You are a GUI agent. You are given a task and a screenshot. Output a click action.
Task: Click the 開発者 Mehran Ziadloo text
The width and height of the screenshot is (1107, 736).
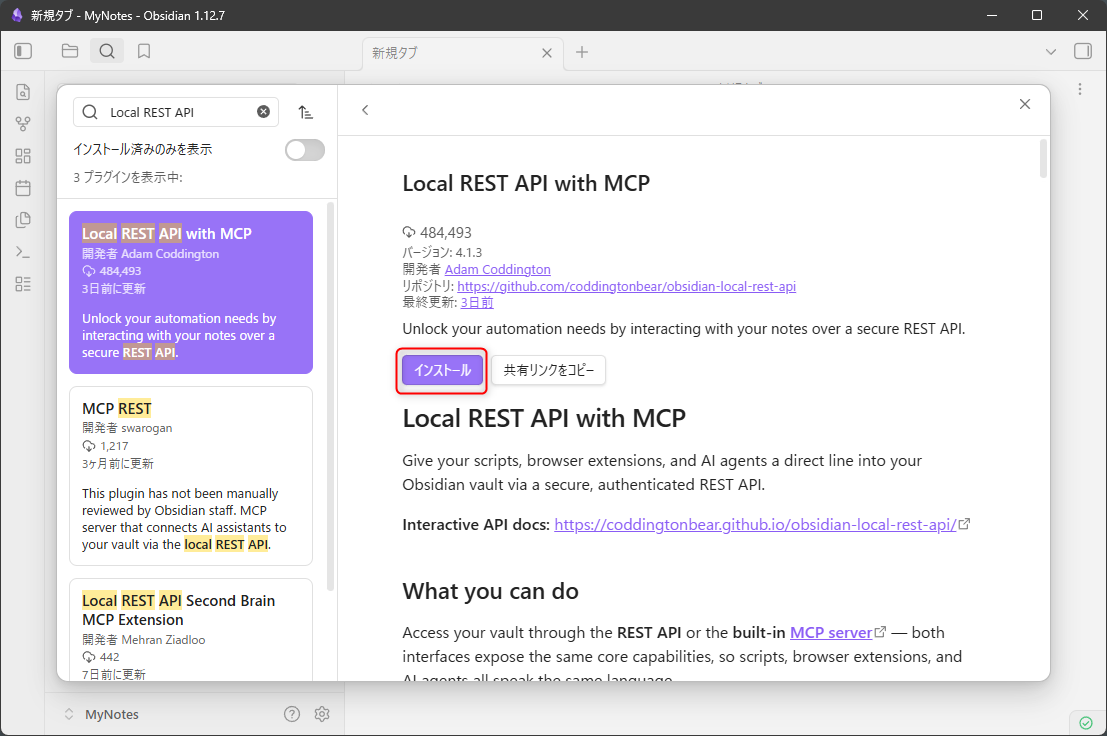[x=143, y=639]
